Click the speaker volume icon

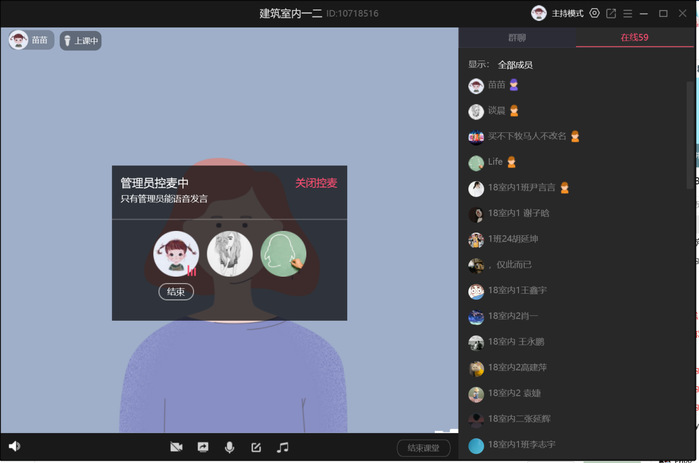coord(14,446)
